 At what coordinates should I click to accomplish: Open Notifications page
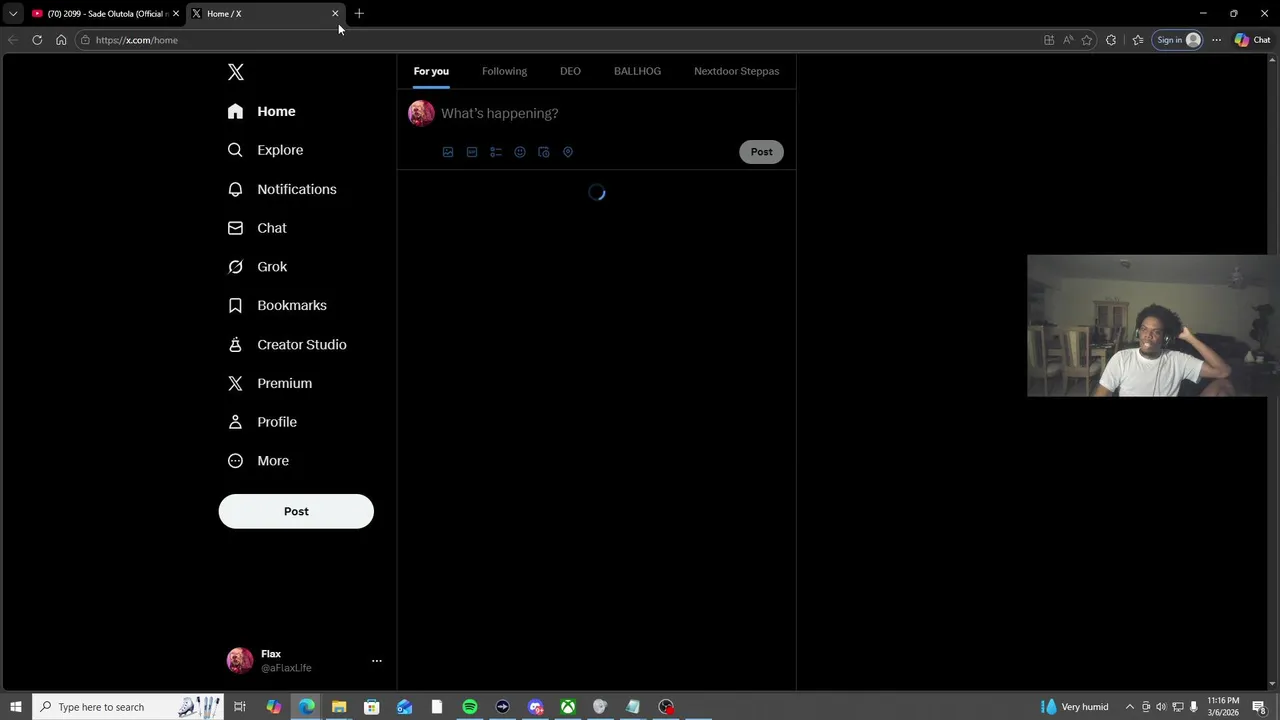(283, 189)
